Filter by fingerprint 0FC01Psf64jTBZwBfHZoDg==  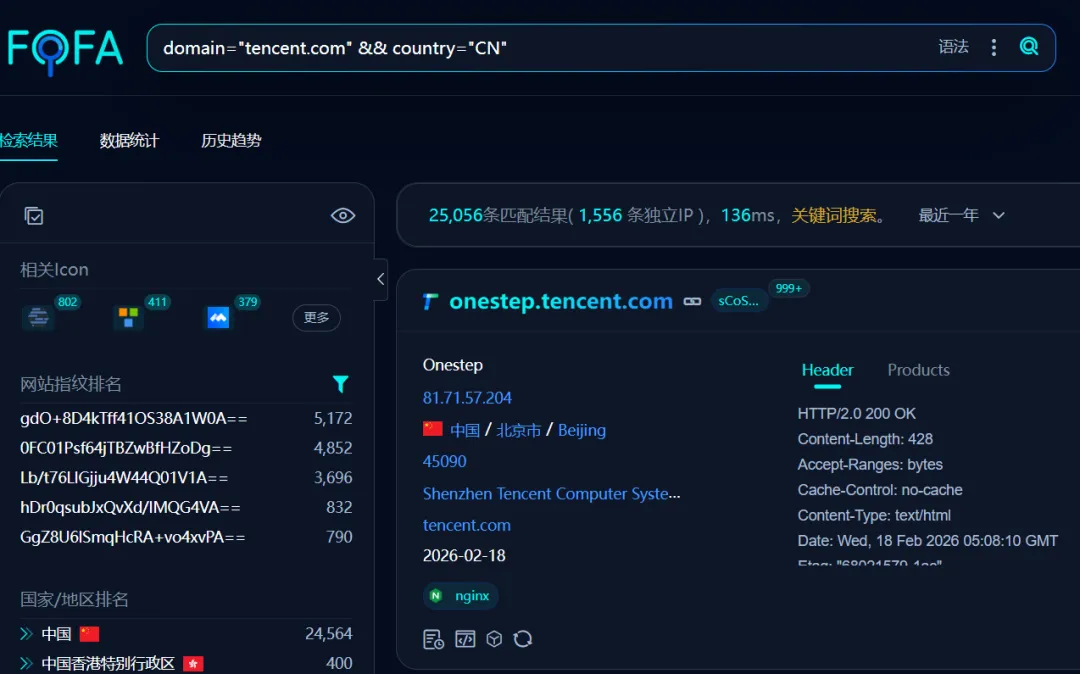[126, 448]
